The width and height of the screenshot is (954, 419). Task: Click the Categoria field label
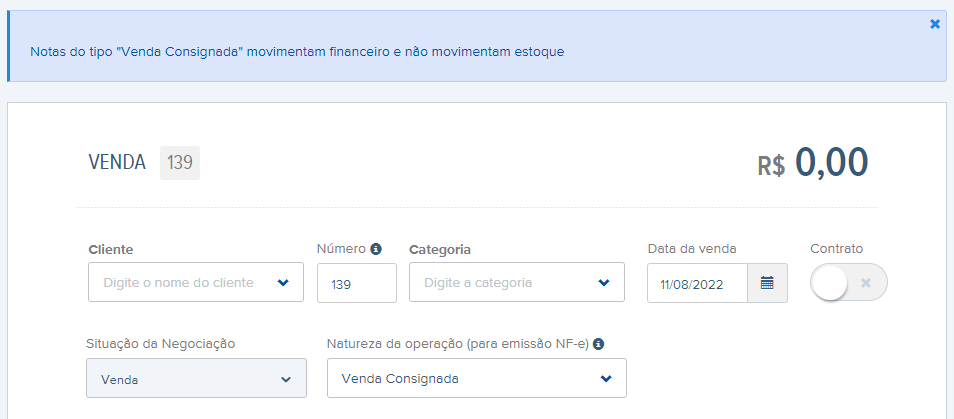click(440, 249)
